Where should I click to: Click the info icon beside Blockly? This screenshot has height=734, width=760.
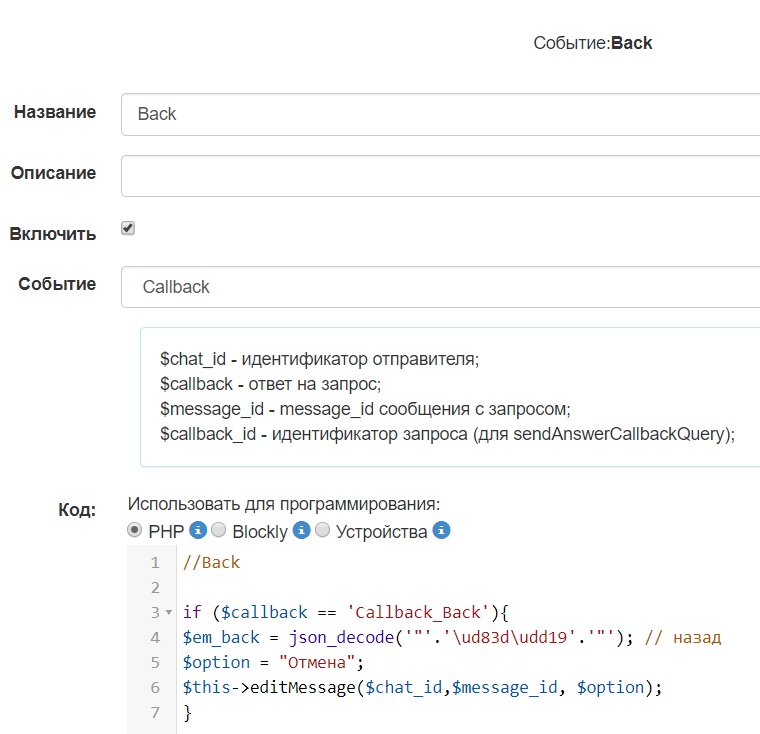(x=301, y=530)
